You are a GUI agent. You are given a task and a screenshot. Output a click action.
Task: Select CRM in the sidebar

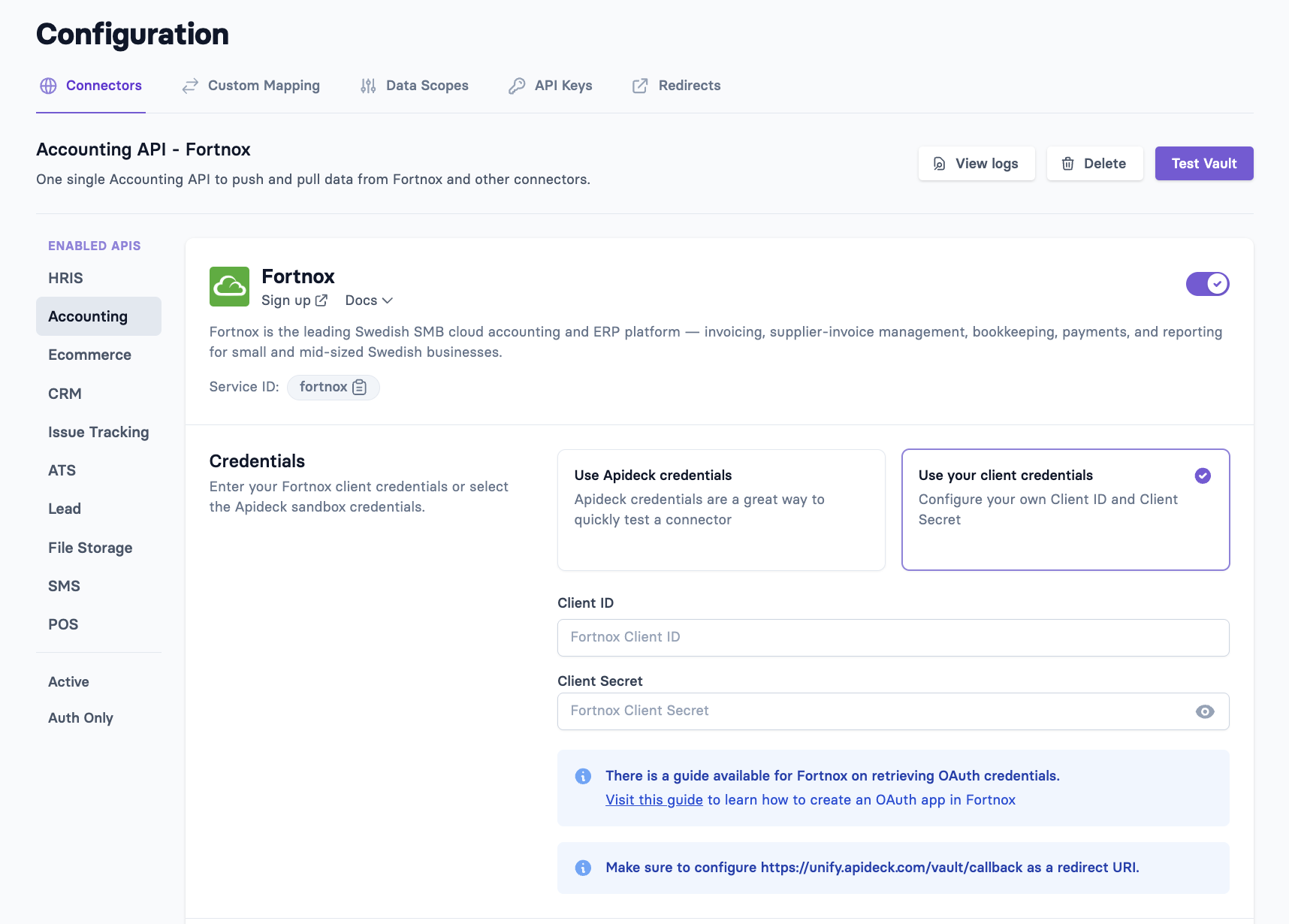(98, 394)
